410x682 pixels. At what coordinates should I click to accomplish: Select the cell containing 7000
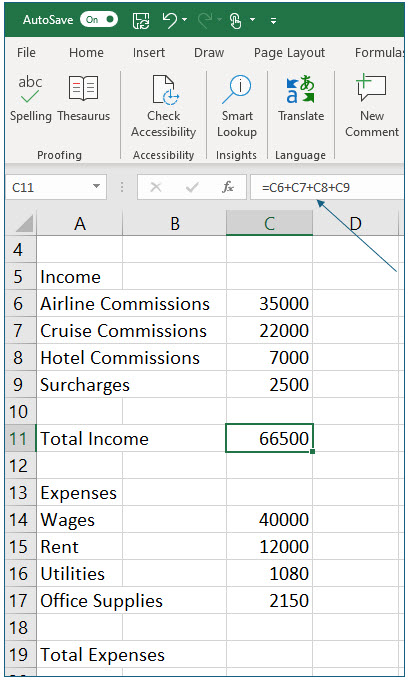(x=269, y=358)
